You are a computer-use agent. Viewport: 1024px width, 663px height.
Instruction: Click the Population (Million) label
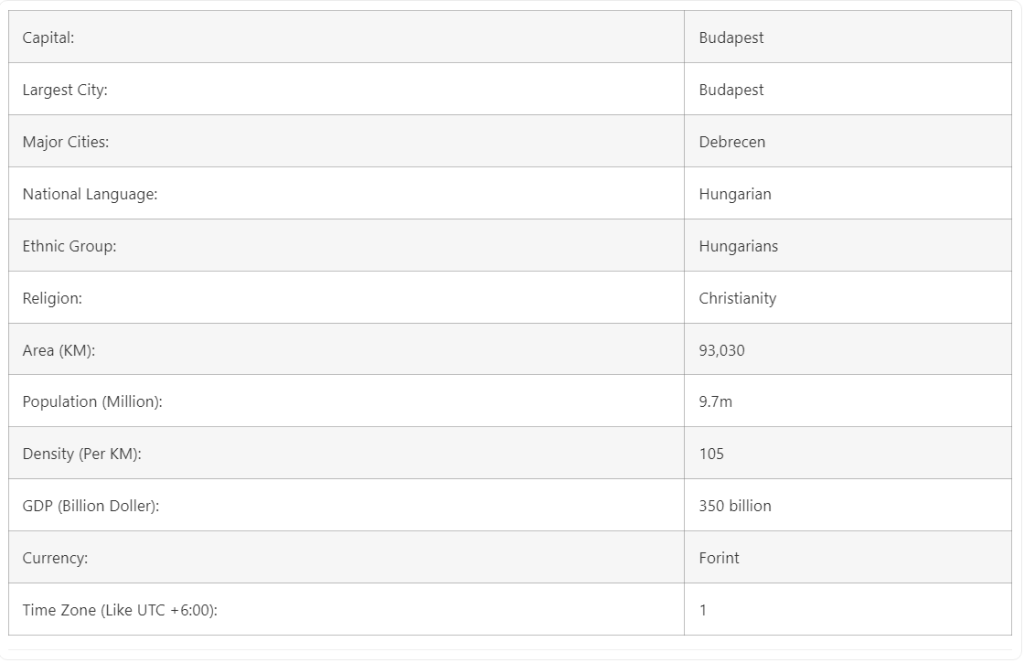[92, 402]
